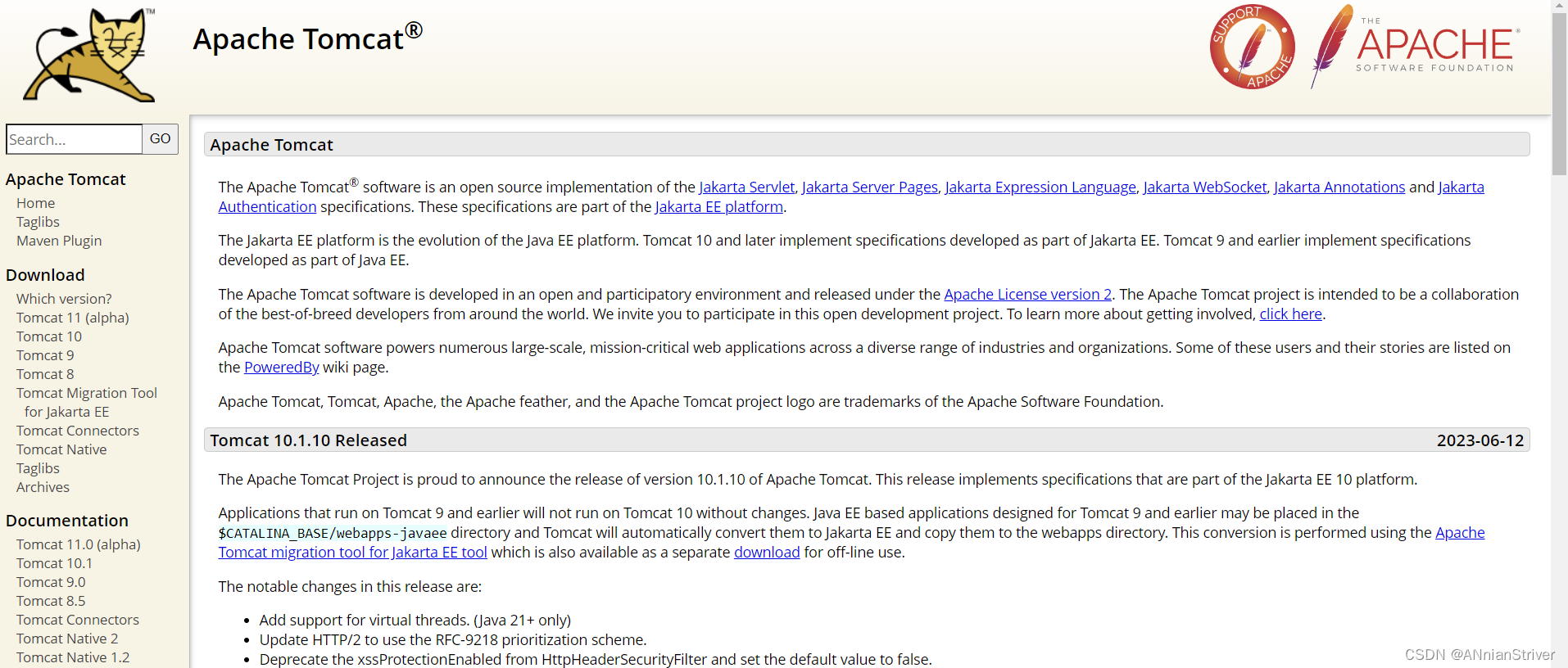Open the Which version? link
This screenshot has width=1568, height=668.
(64, 299)
